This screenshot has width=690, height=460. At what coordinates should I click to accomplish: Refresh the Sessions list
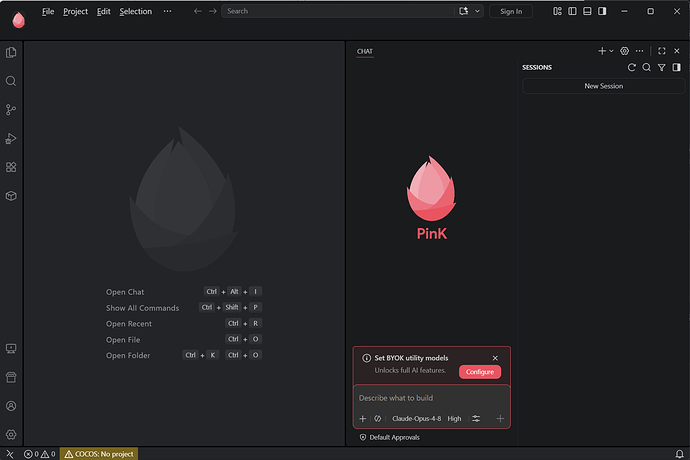[x=631, y=67]
